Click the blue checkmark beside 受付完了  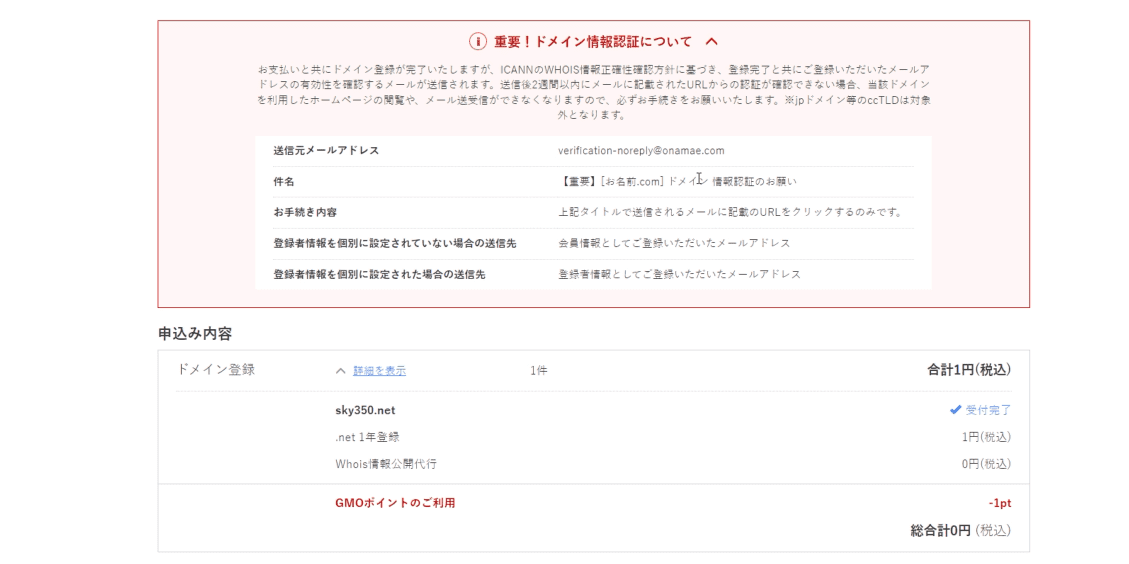(955, 410)
